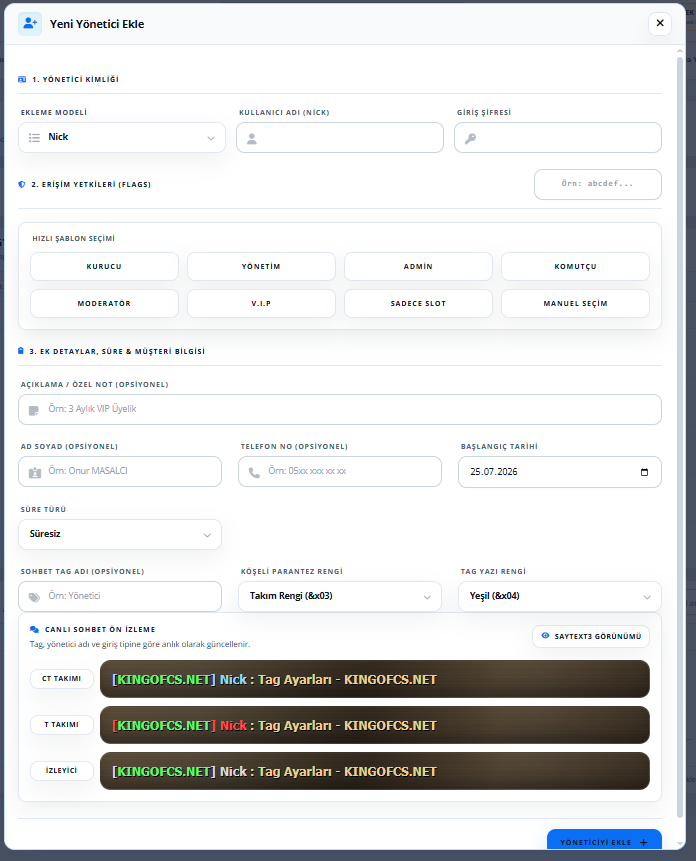Image resolution: width=696 pixels, height=861 pixels.
Task: Apply the ADMİN quick template
Action: pos(418,266)
